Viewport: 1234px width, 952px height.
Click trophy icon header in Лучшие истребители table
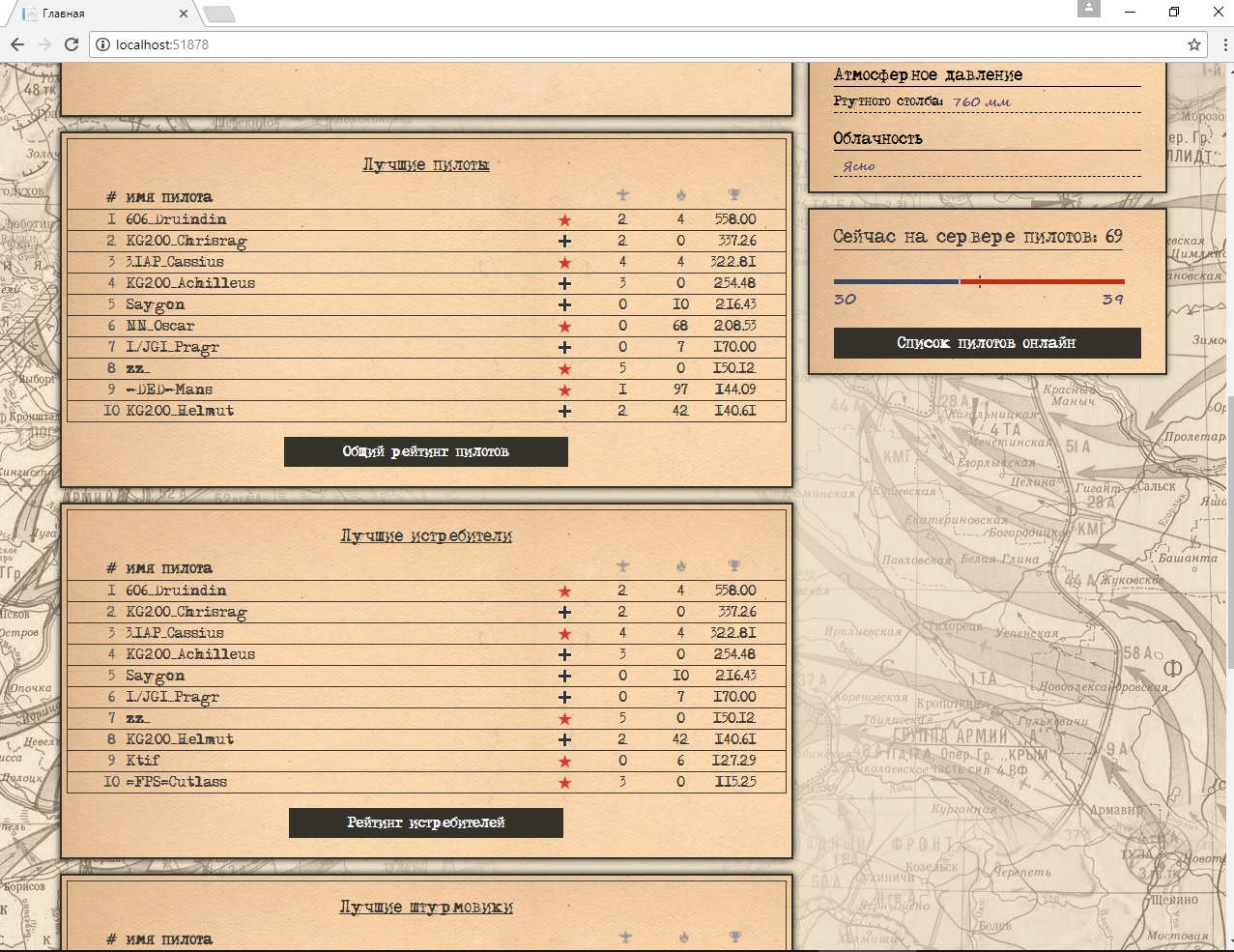click(x=734, y=565)
